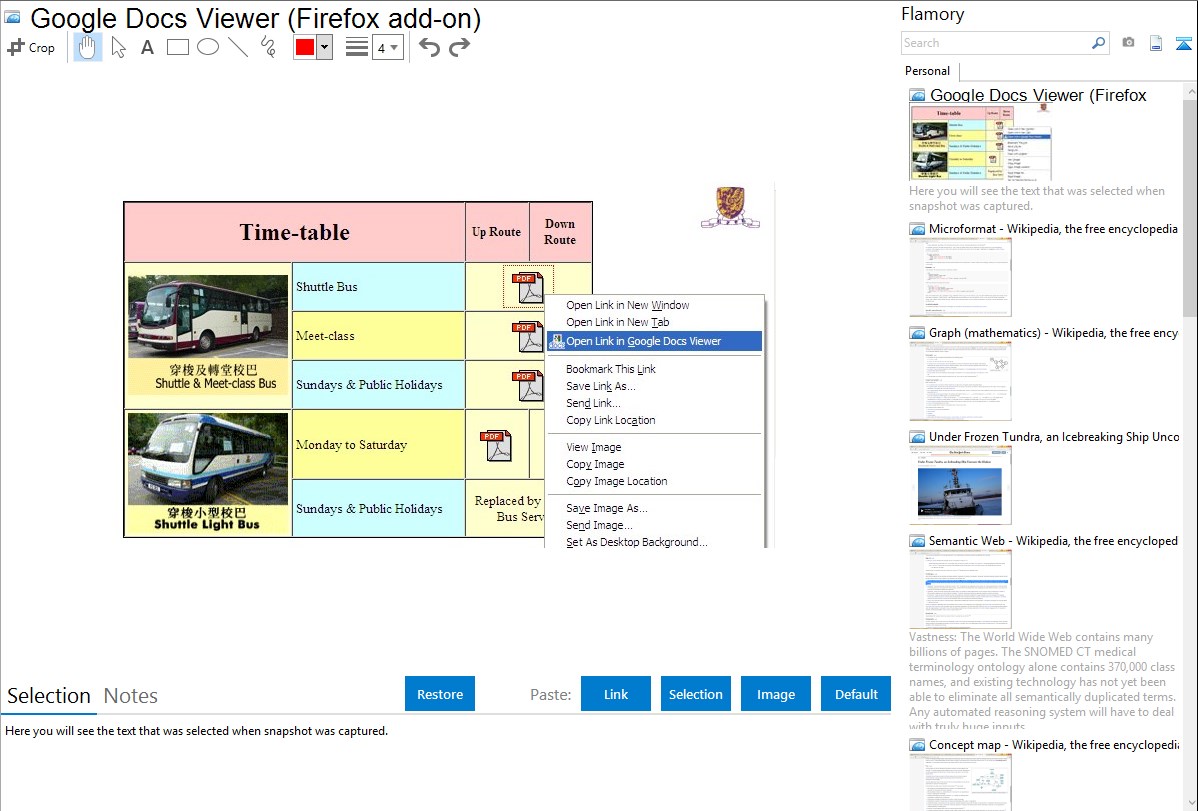Choose Send Image...
This screenshot has height=811, width=1198.
pos(655,525)
